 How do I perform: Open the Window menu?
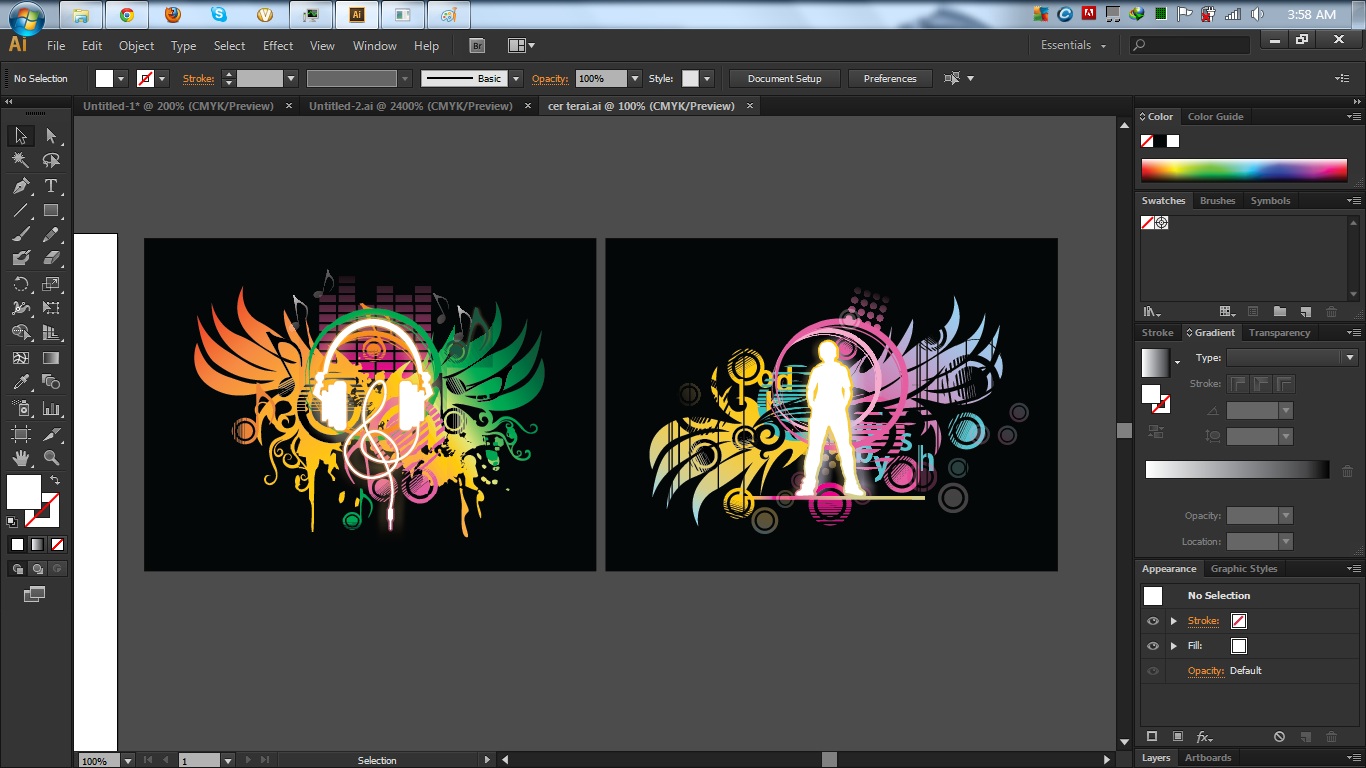[375, 45]
